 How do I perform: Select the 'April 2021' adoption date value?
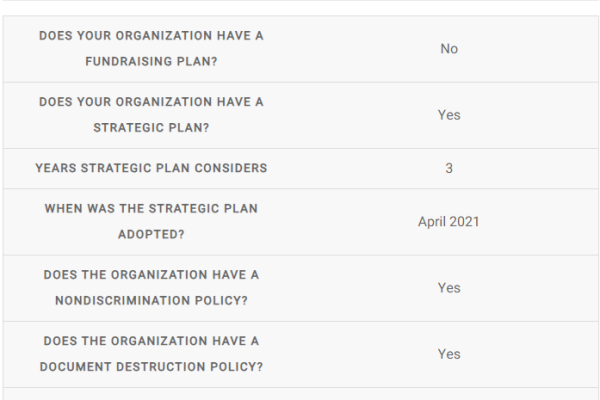pos(449,221)
